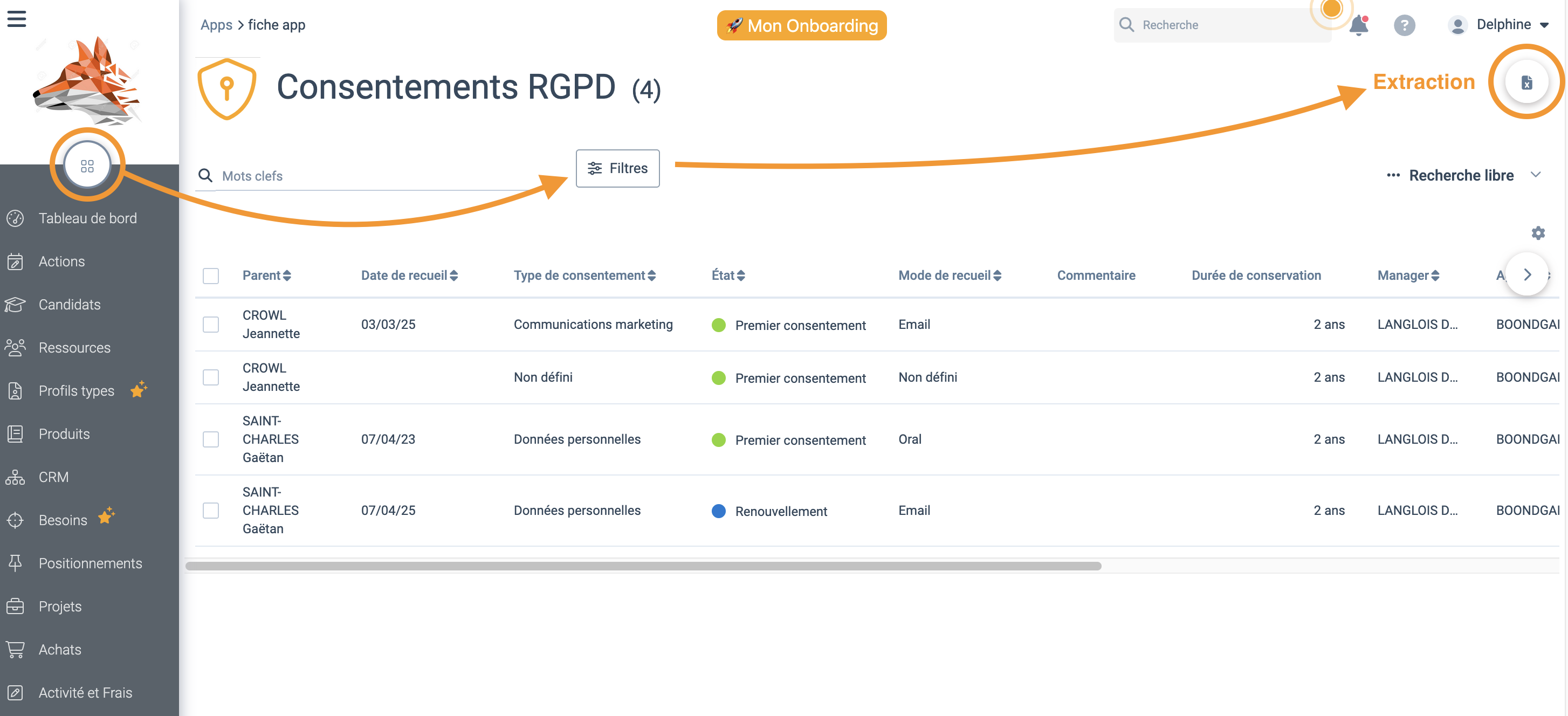The width and height of the screenshot is (1568, 716).
Task: Open the Delphine account name
Action: pyautogui.click(x=1503, y=24)
